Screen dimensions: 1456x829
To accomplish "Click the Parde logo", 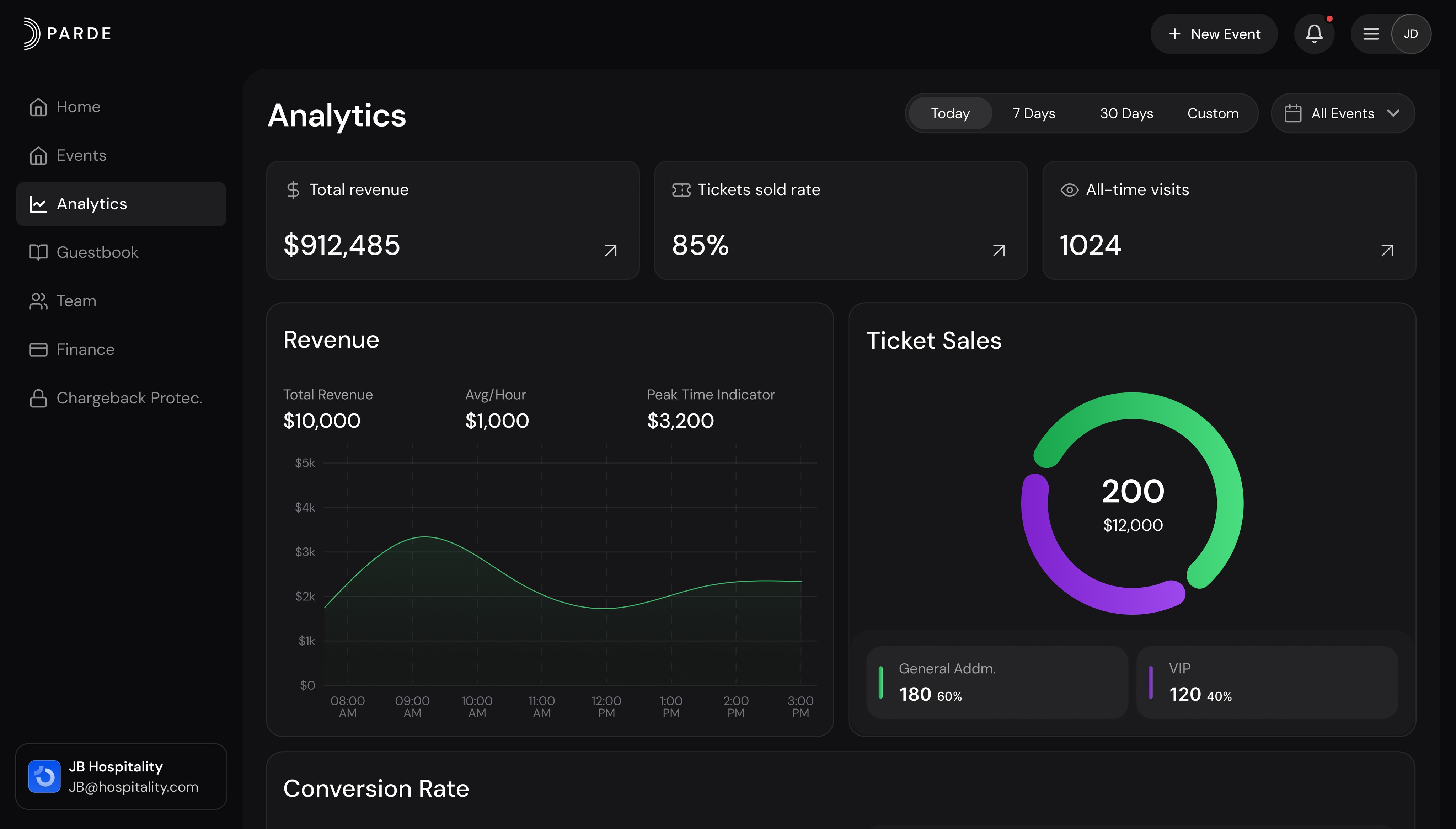I will [x=67, y=33].
